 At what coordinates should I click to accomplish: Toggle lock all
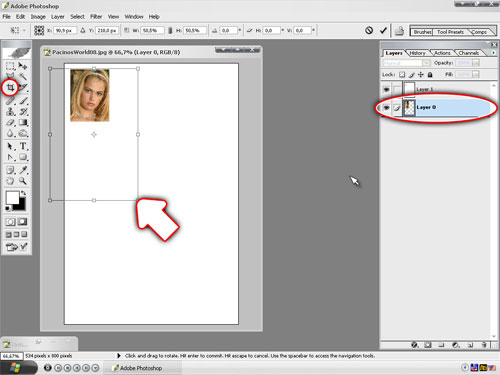pyautogui.click(x=430, y=74)
